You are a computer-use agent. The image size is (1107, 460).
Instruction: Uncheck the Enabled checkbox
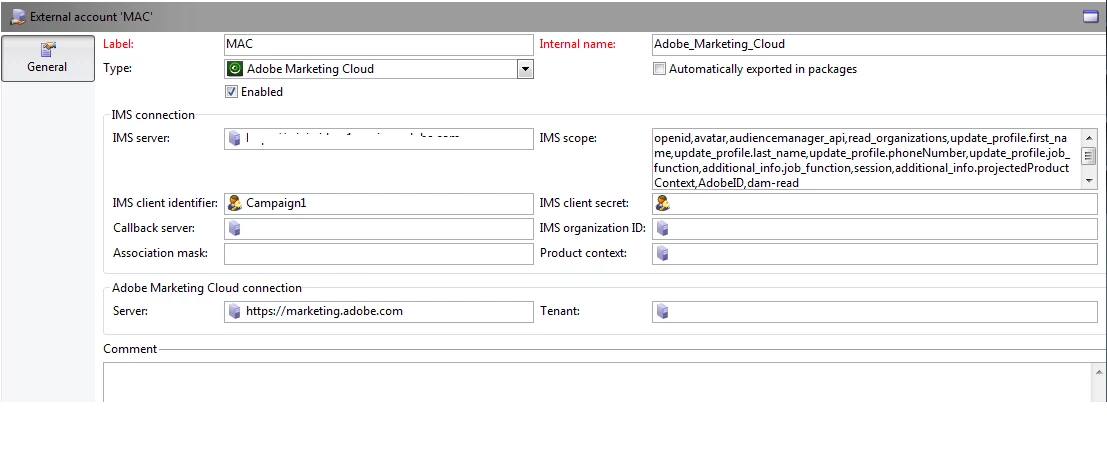pos(231,92)
